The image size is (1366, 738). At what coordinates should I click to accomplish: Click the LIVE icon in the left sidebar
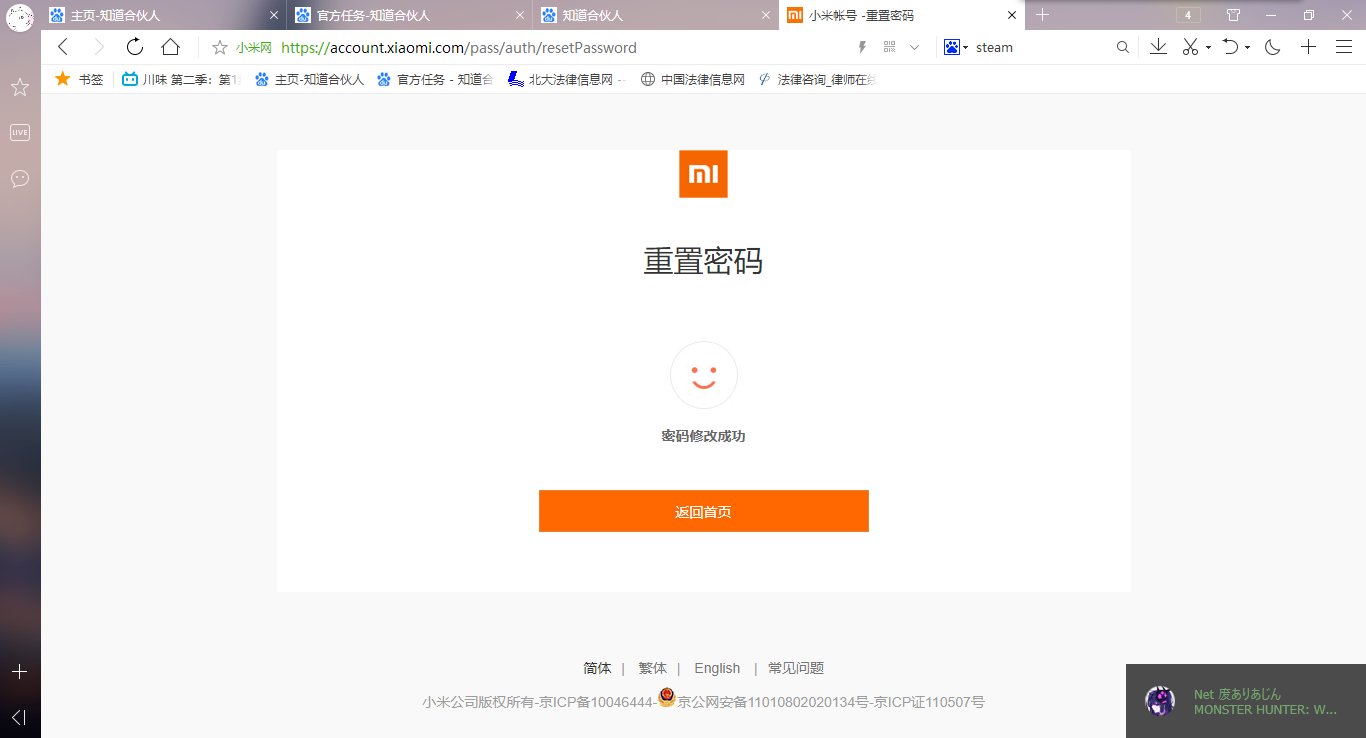tap(20, 131)
